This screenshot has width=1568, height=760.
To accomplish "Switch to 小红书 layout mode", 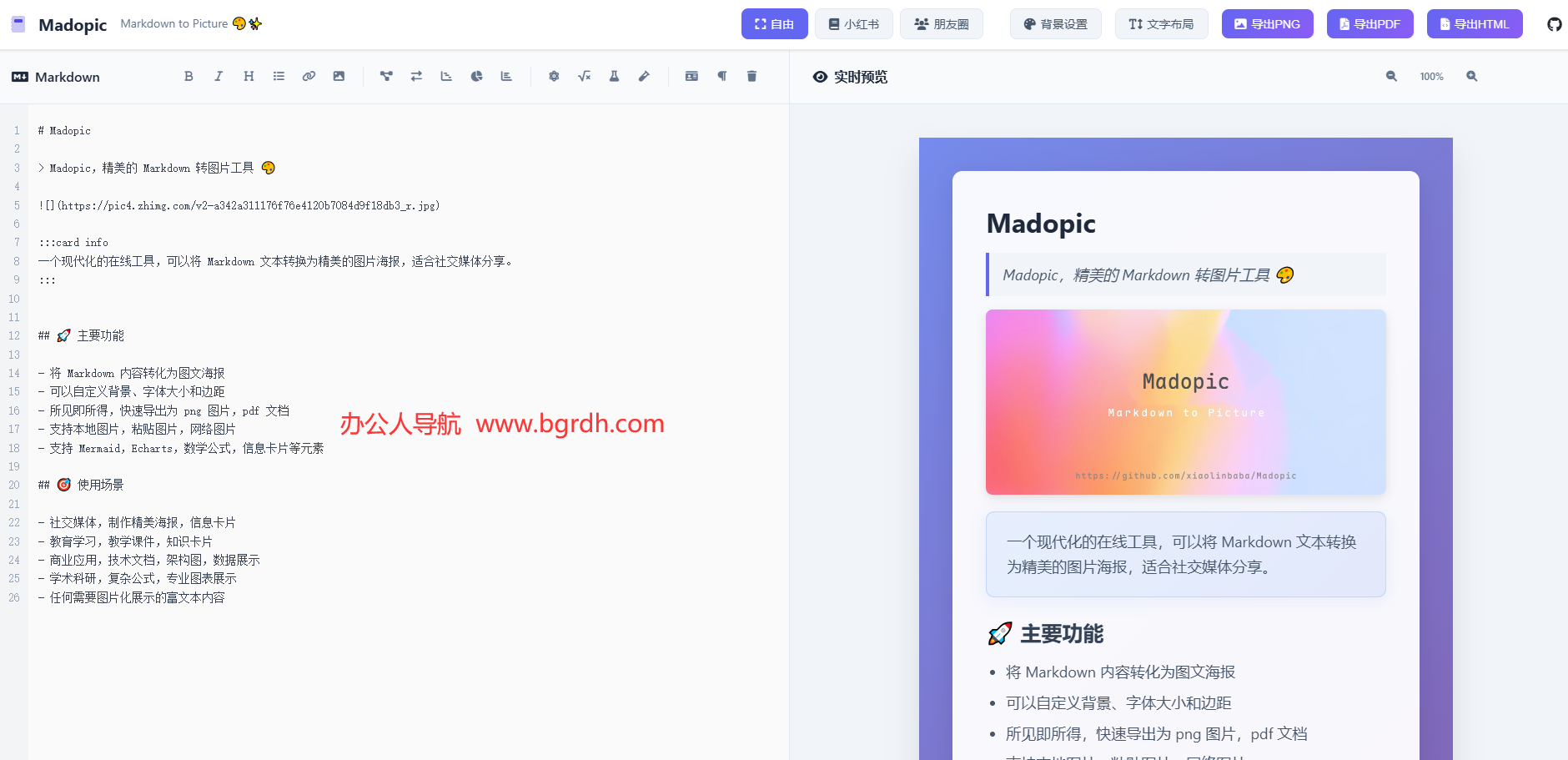I will pos(854,23).
